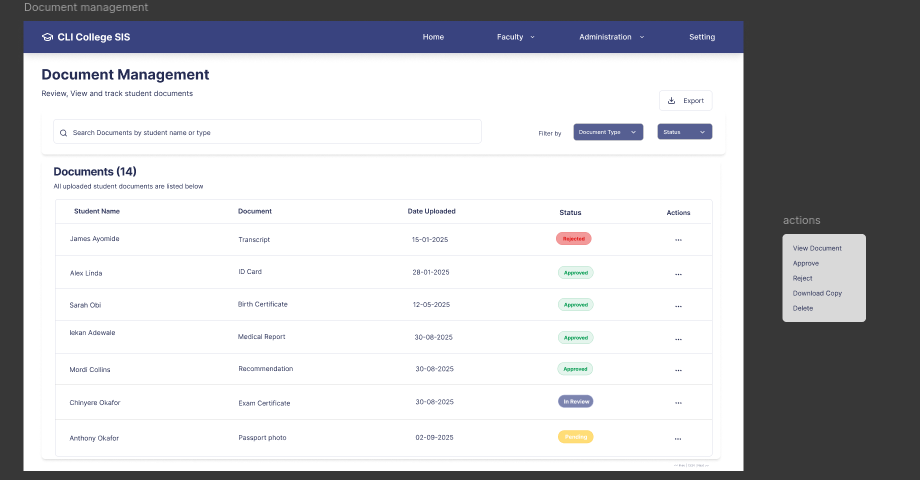Expand the Status filter dropdown
Image resolution: width=920 pixels, height=480 pixels.
pos(684,132)
